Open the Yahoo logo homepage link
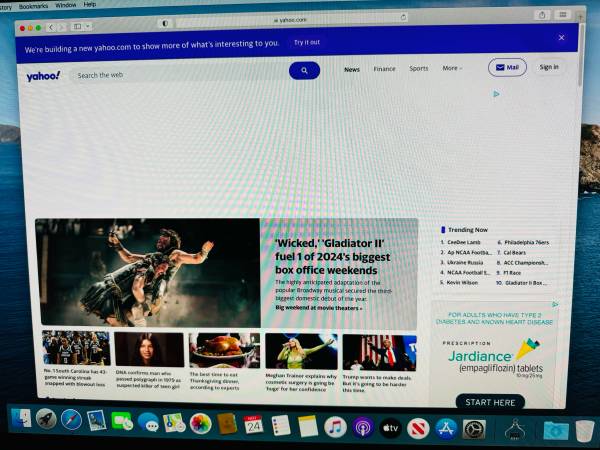Viewport: 600px width, 450px height. [x=44, y=75]
